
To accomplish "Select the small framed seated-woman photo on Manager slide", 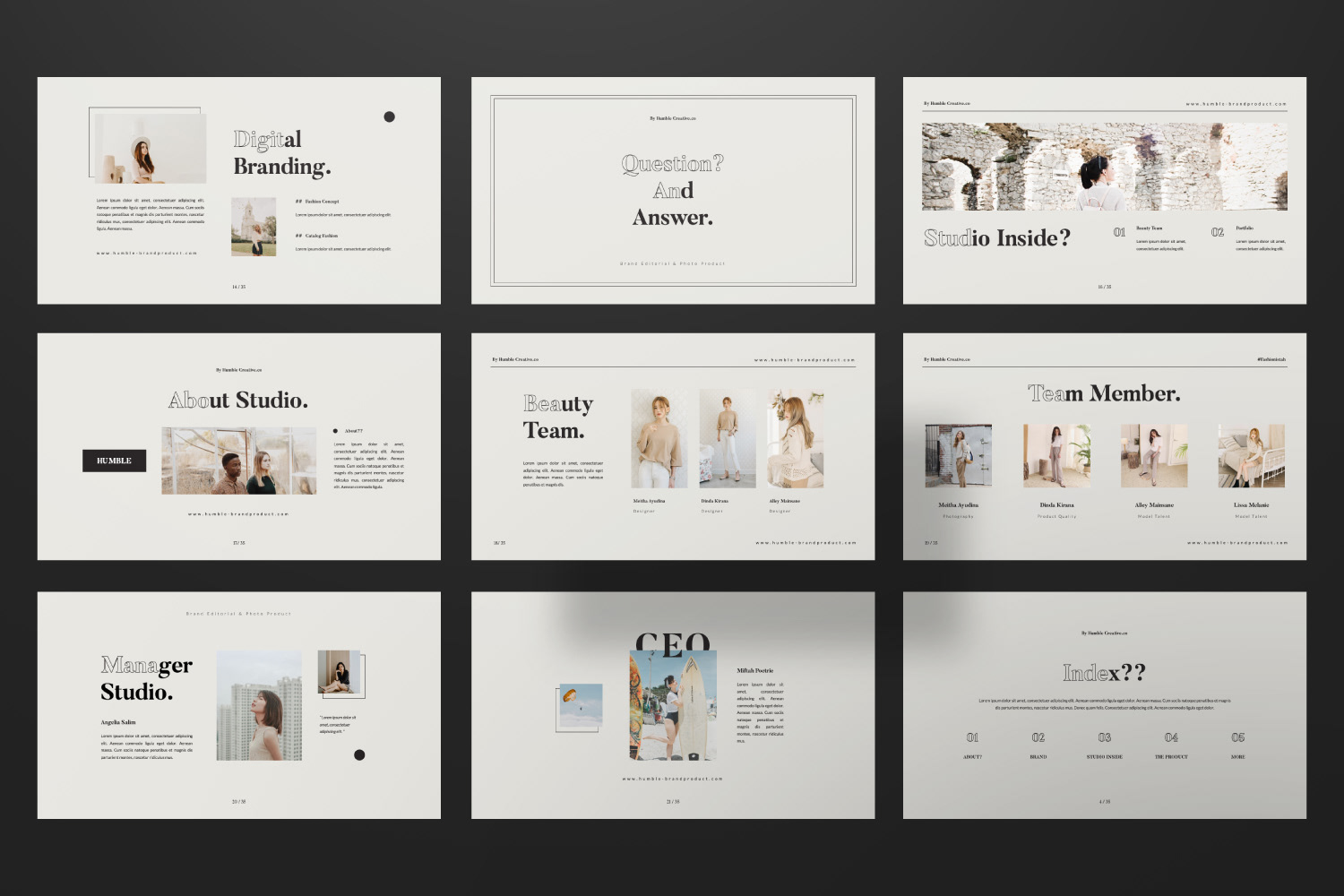I will (x=340, y=672).
